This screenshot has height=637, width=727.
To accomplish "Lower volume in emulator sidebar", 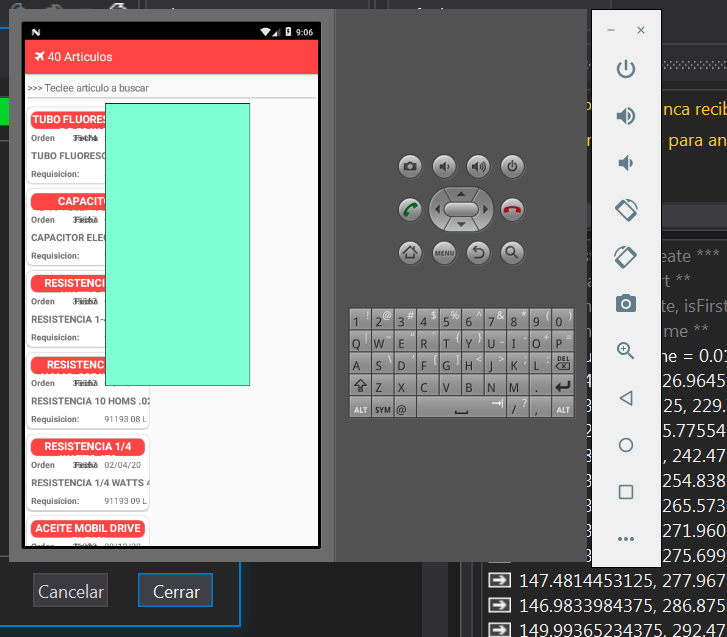I will [625, 163].
